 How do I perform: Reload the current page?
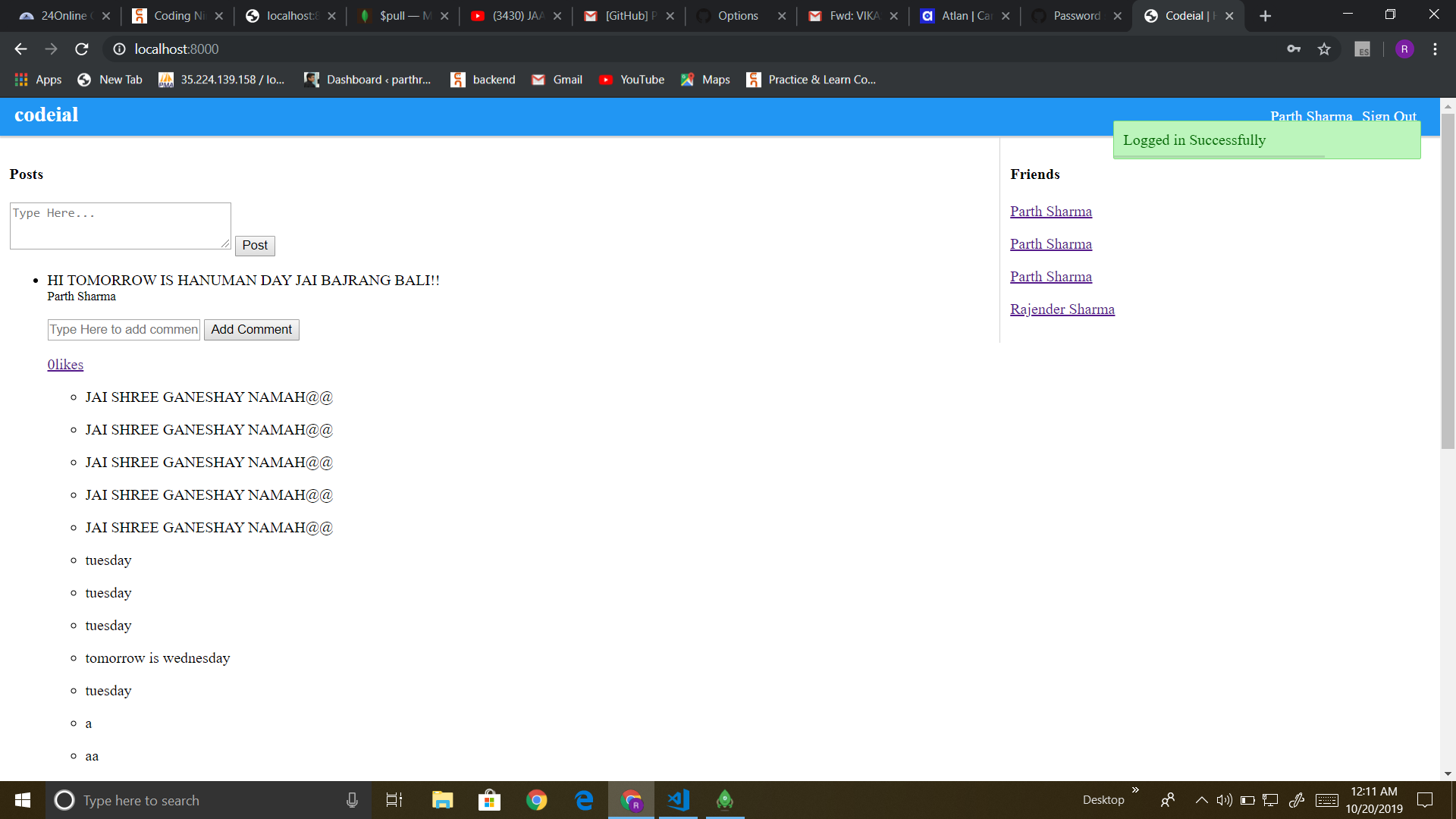pyautogui.click(x=82, y=49)
